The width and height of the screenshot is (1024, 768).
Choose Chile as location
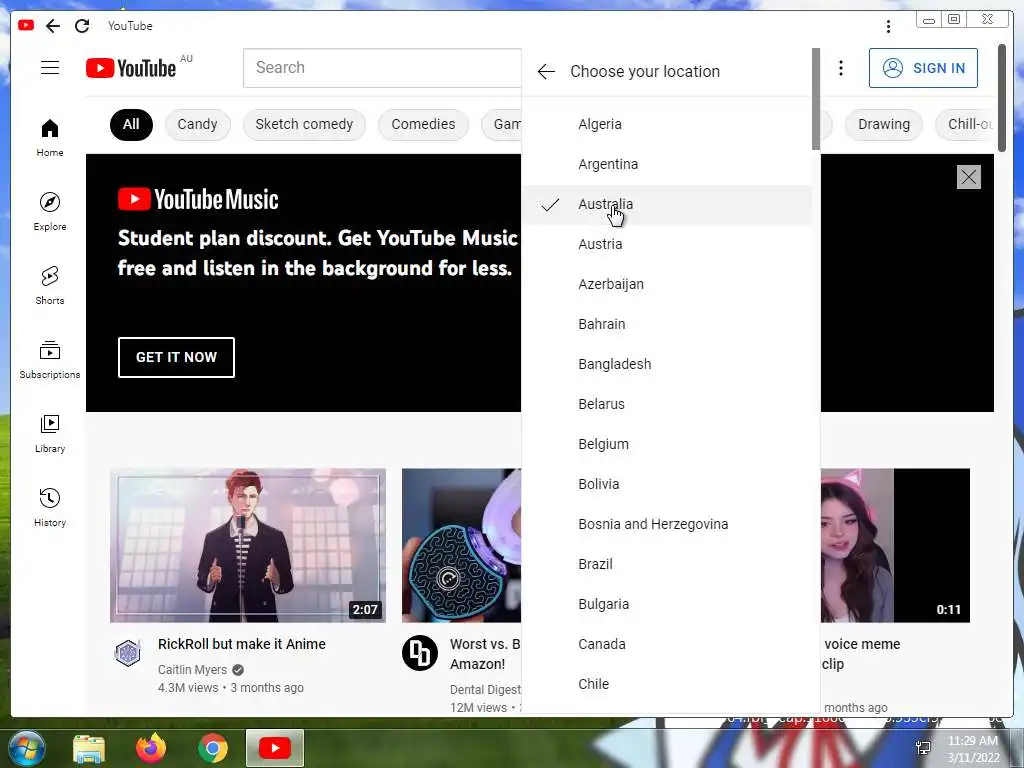pos(667,684)
